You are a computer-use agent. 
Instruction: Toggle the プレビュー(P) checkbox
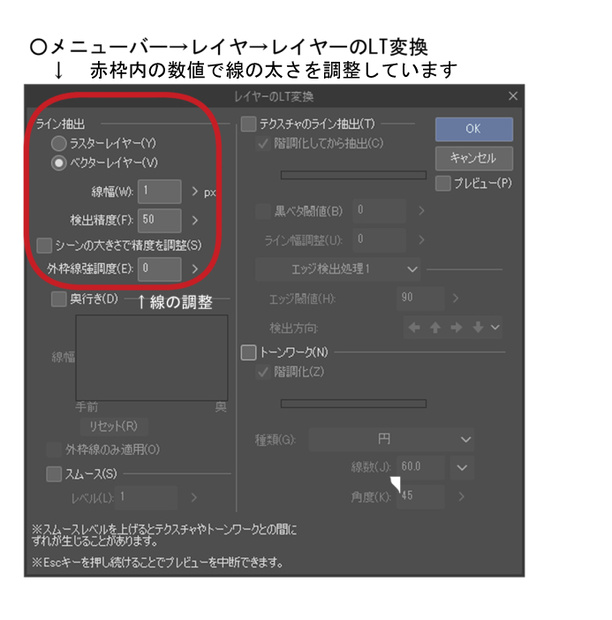coord(443,183)
